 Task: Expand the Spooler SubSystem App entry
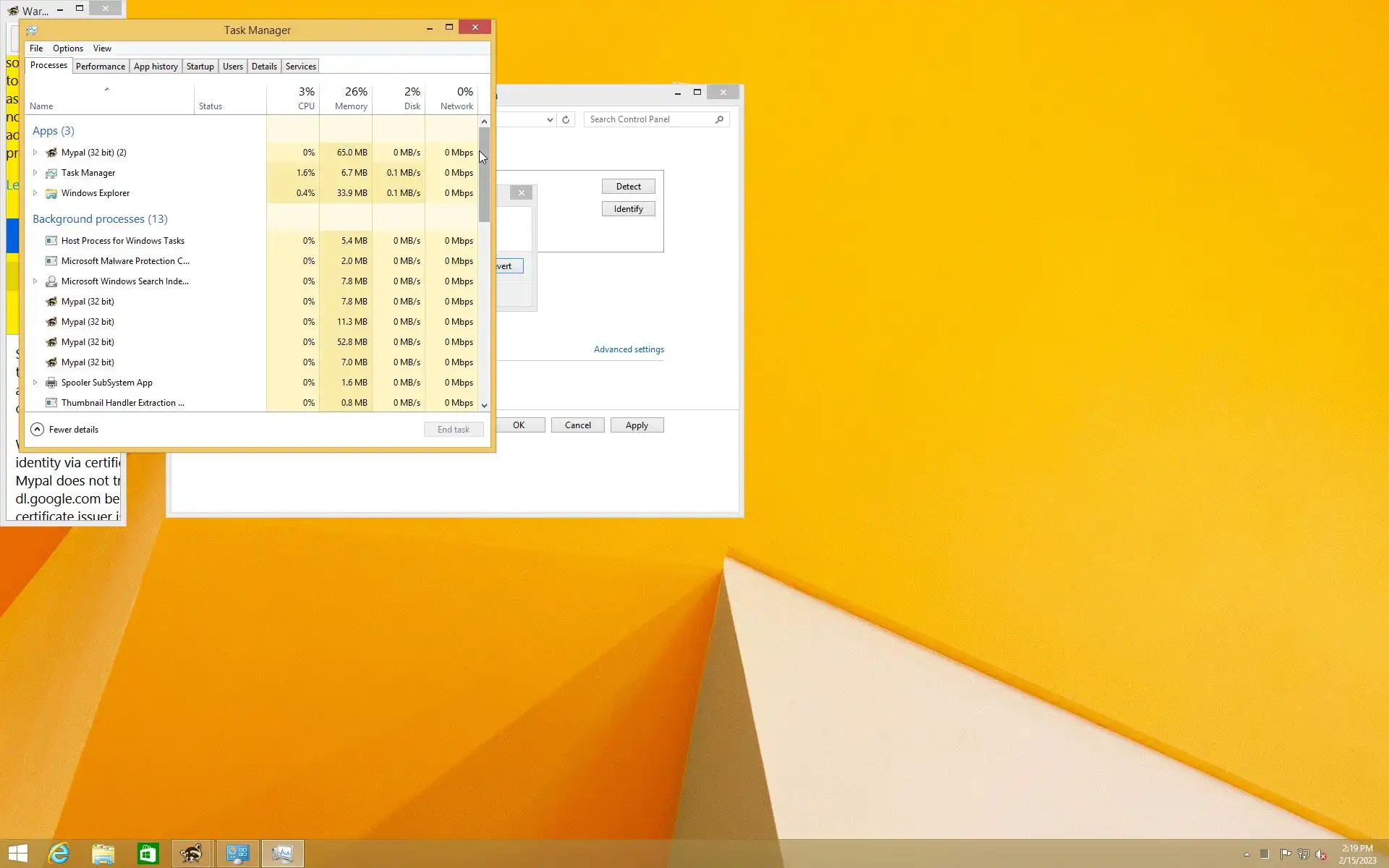[x=35, y=383]
